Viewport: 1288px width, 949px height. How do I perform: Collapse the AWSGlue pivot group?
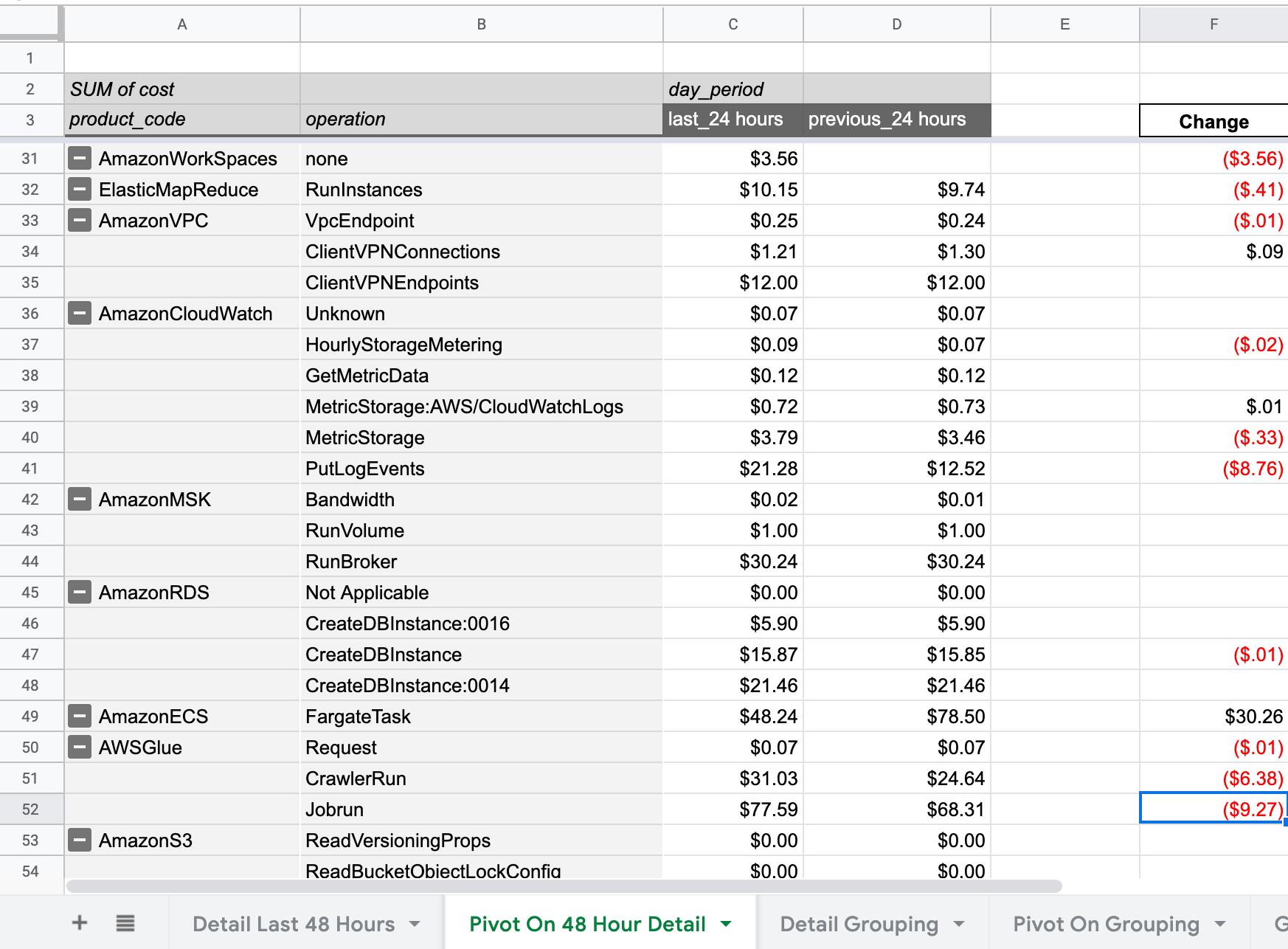80,747
